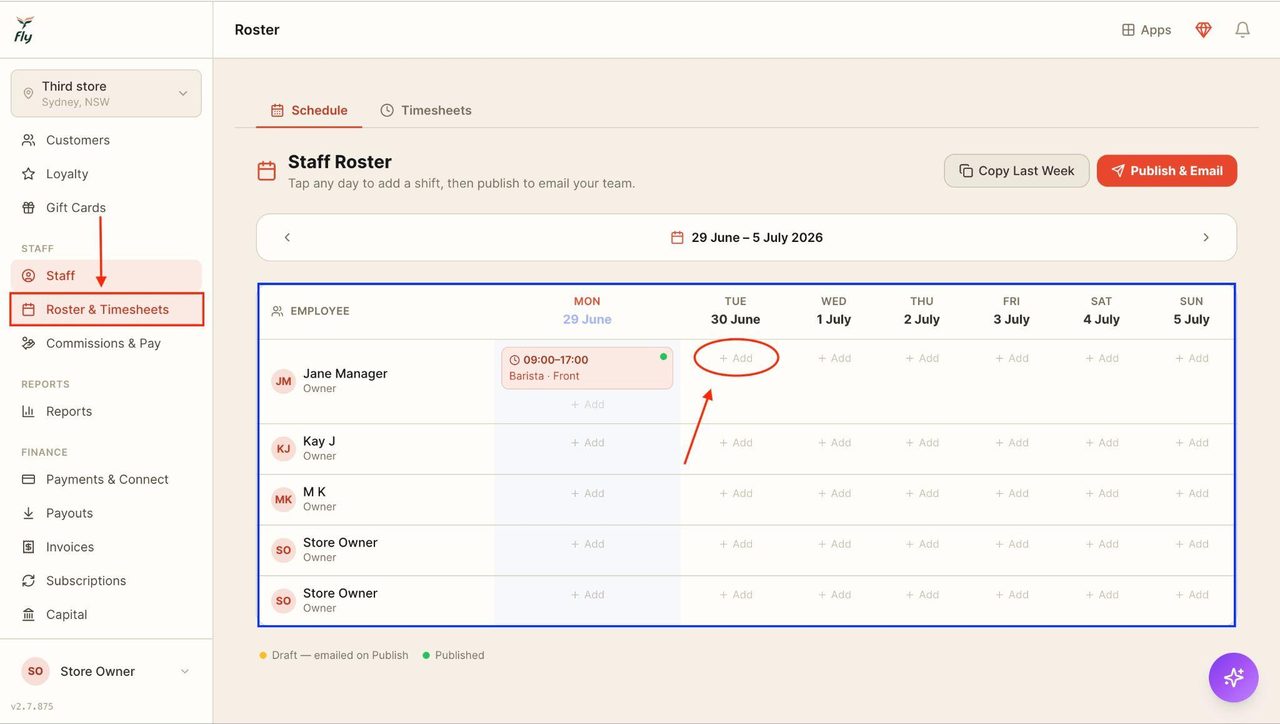Add Friday shift for M K
Image resolution: width=1280 pixels, height=724 pixels.
(1012, 494)
